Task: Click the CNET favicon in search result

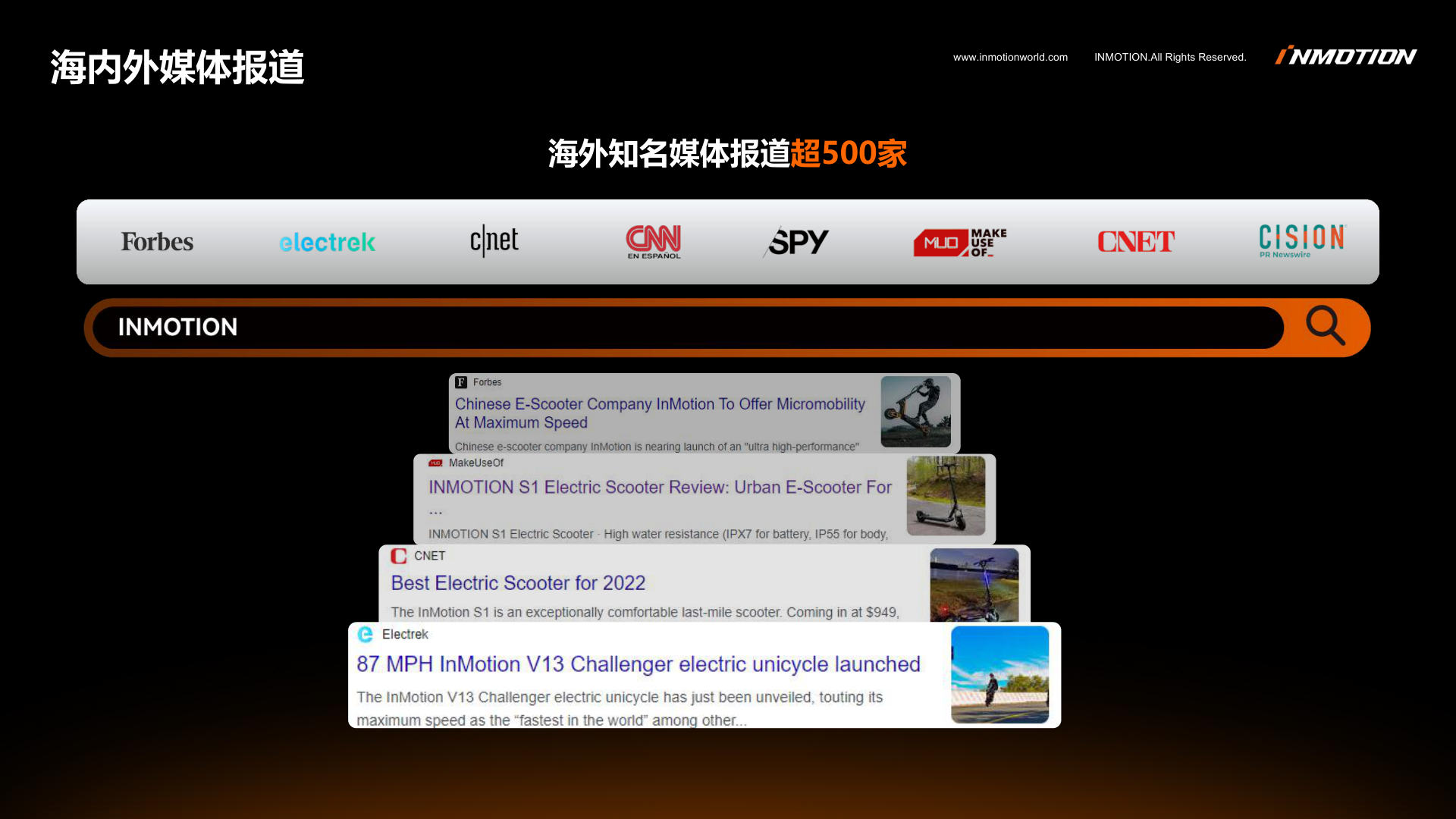Action: tap(399, 556)
